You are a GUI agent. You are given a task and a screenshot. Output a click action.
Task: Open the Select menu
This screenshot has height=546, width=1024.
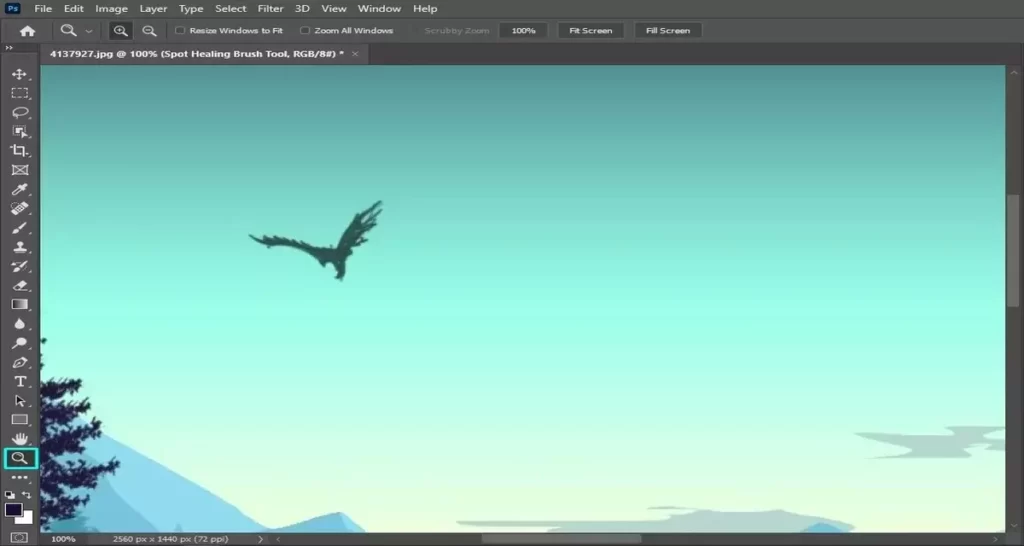tap(231, 8)
